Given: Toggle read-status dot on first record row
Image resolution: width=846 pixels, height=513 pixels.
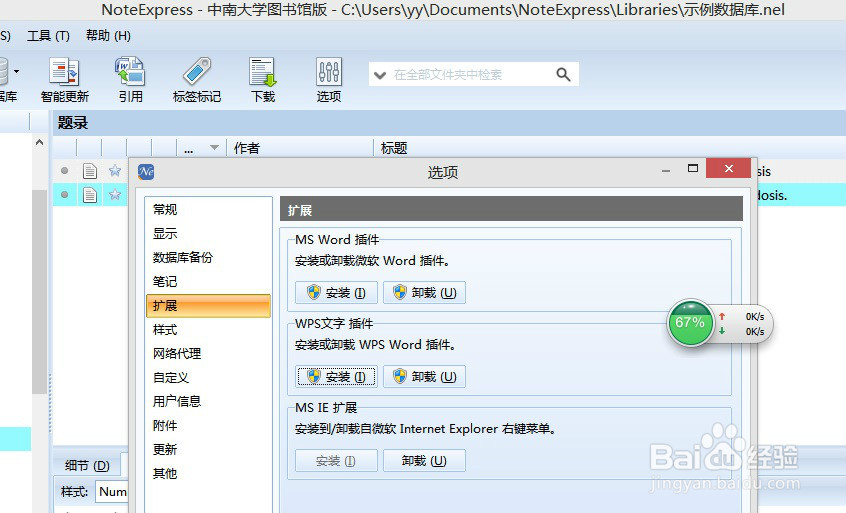Looking at the screenshot, I should [x=65, y=171].
